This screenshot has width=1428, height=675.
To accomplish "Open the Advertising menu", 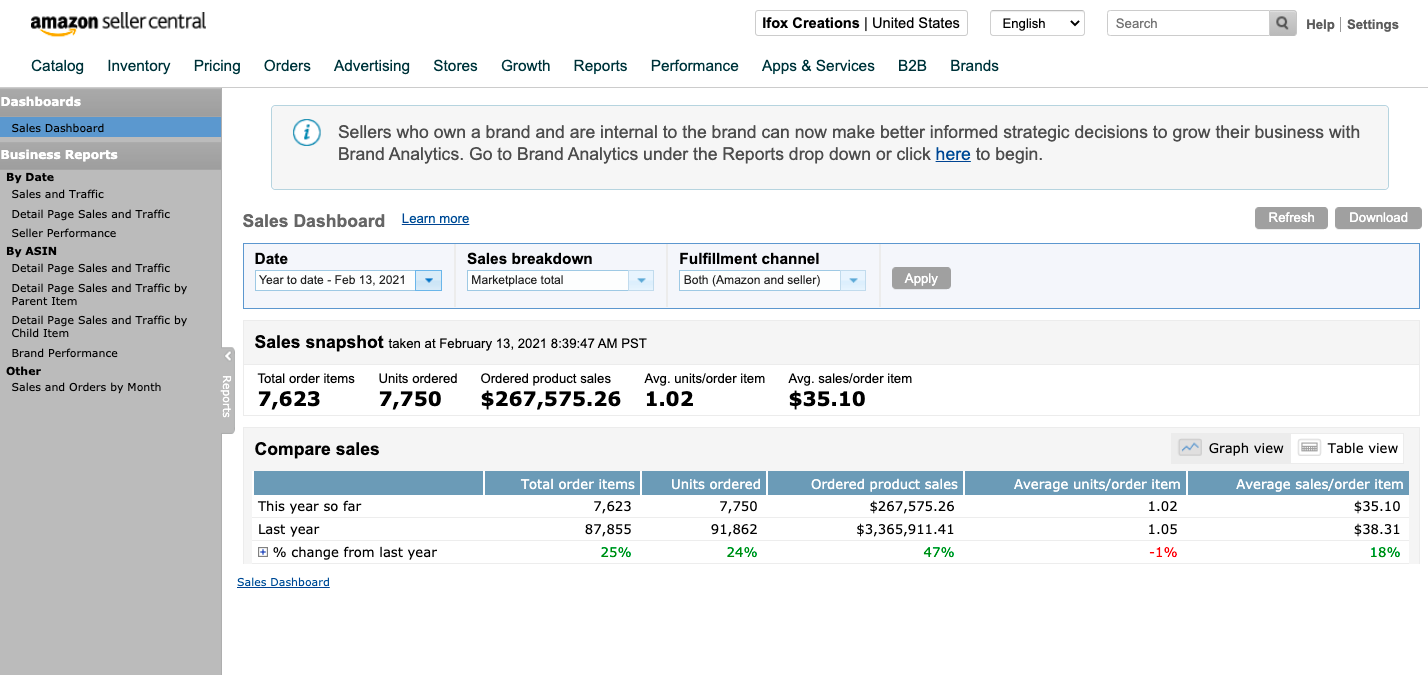I will point(372,66).
